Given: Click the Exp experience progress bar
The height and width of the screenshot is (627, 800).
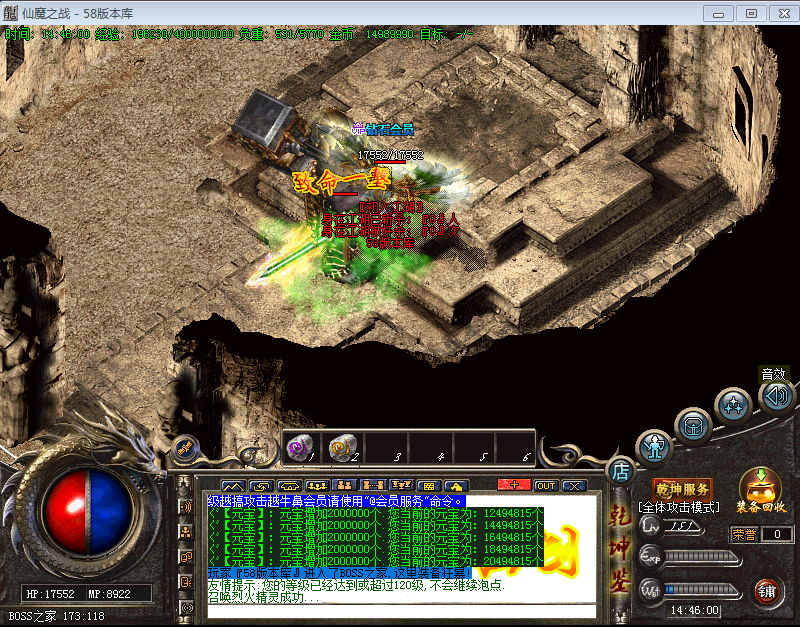Looking at the screenshot, I should point(702,557).
